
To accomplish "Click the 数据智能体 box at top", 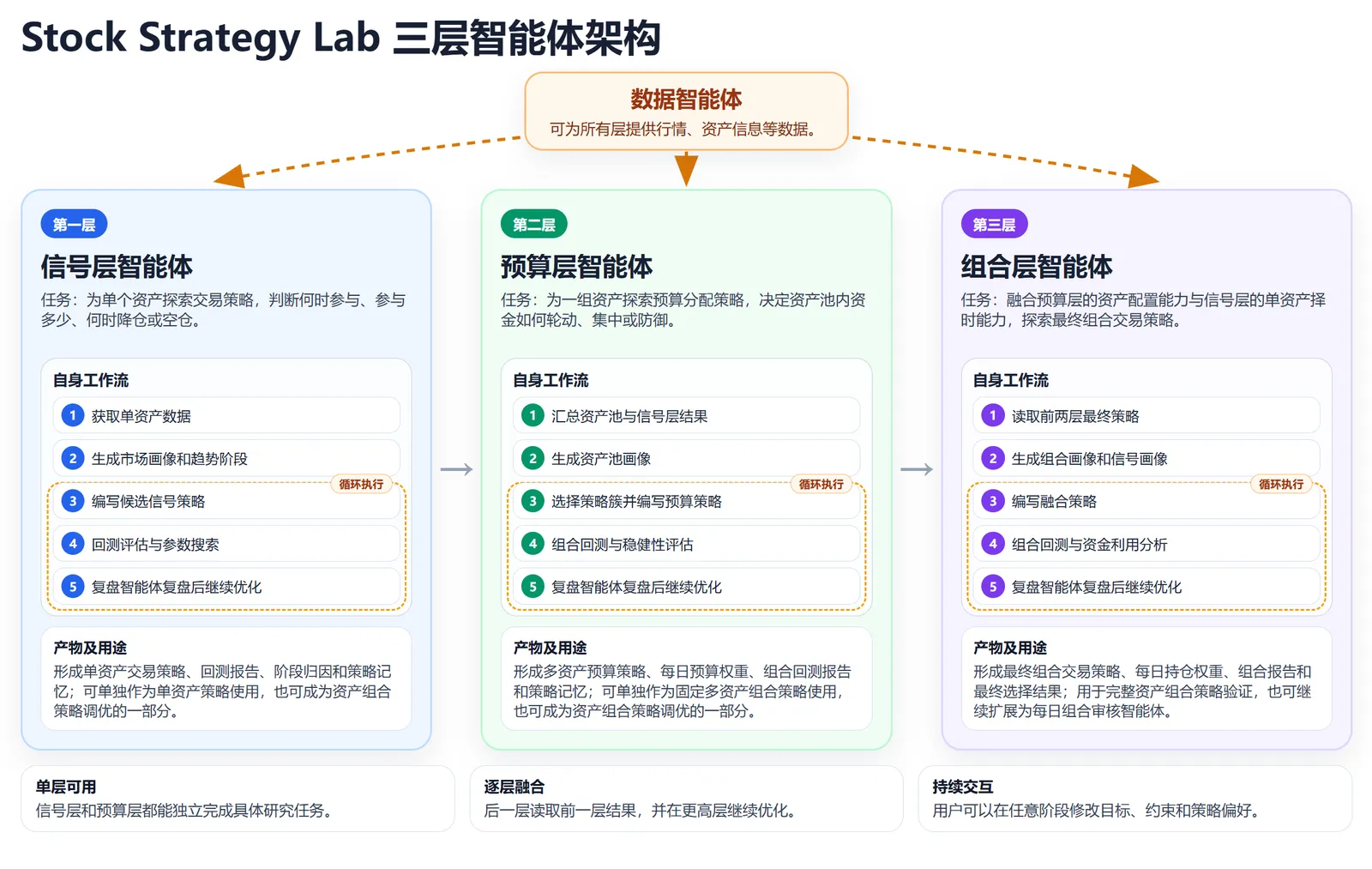I will click(686, 112).
